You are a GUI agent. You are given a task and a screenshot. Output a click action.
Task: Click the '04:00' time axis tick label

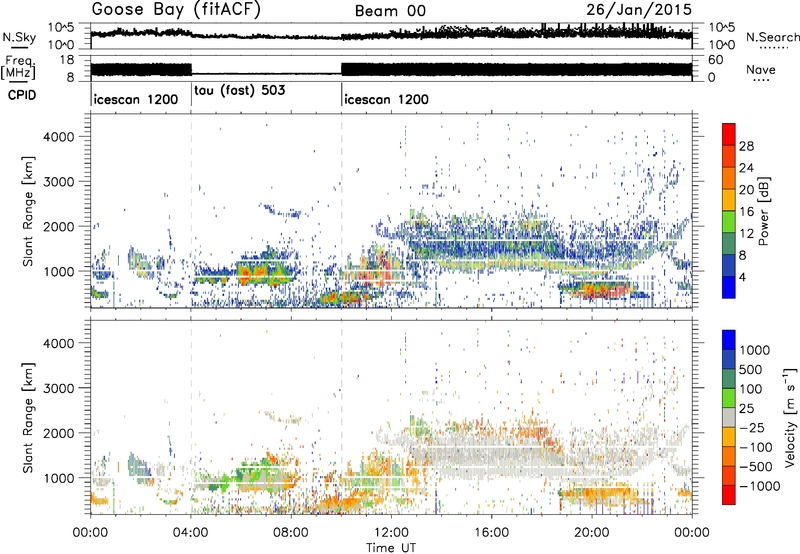click(191, 533)
